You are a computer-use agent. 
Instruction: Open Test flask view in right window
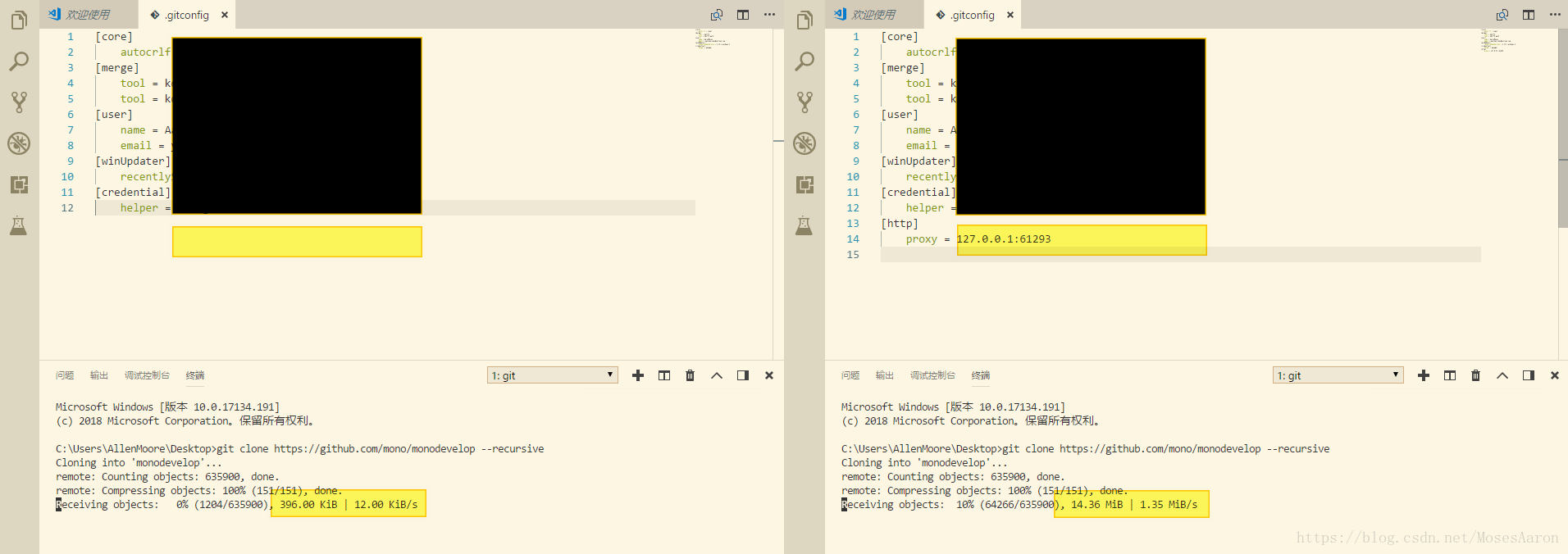click(805, 225)
